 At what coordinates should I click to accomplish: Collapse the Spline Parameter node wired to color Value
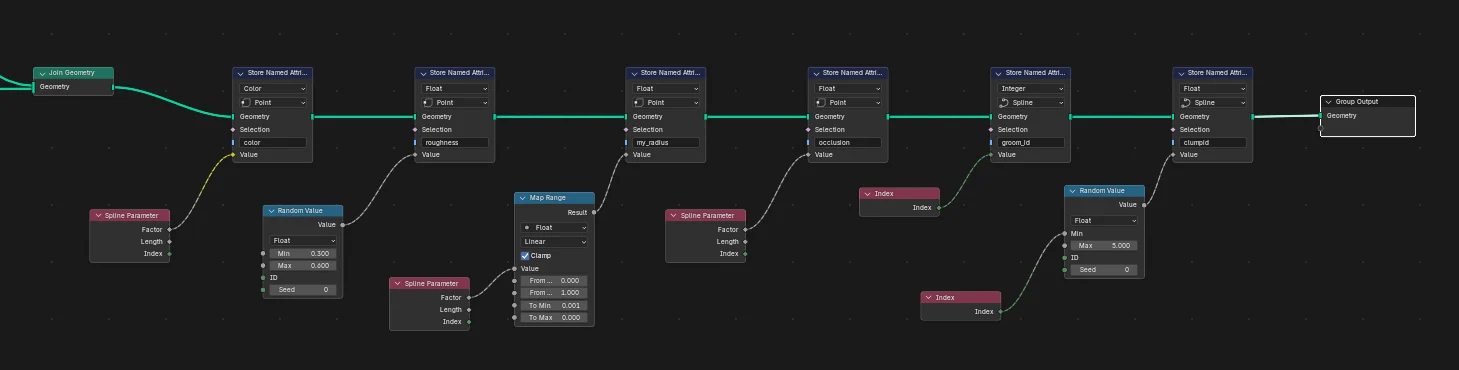[x=98, y=216]
